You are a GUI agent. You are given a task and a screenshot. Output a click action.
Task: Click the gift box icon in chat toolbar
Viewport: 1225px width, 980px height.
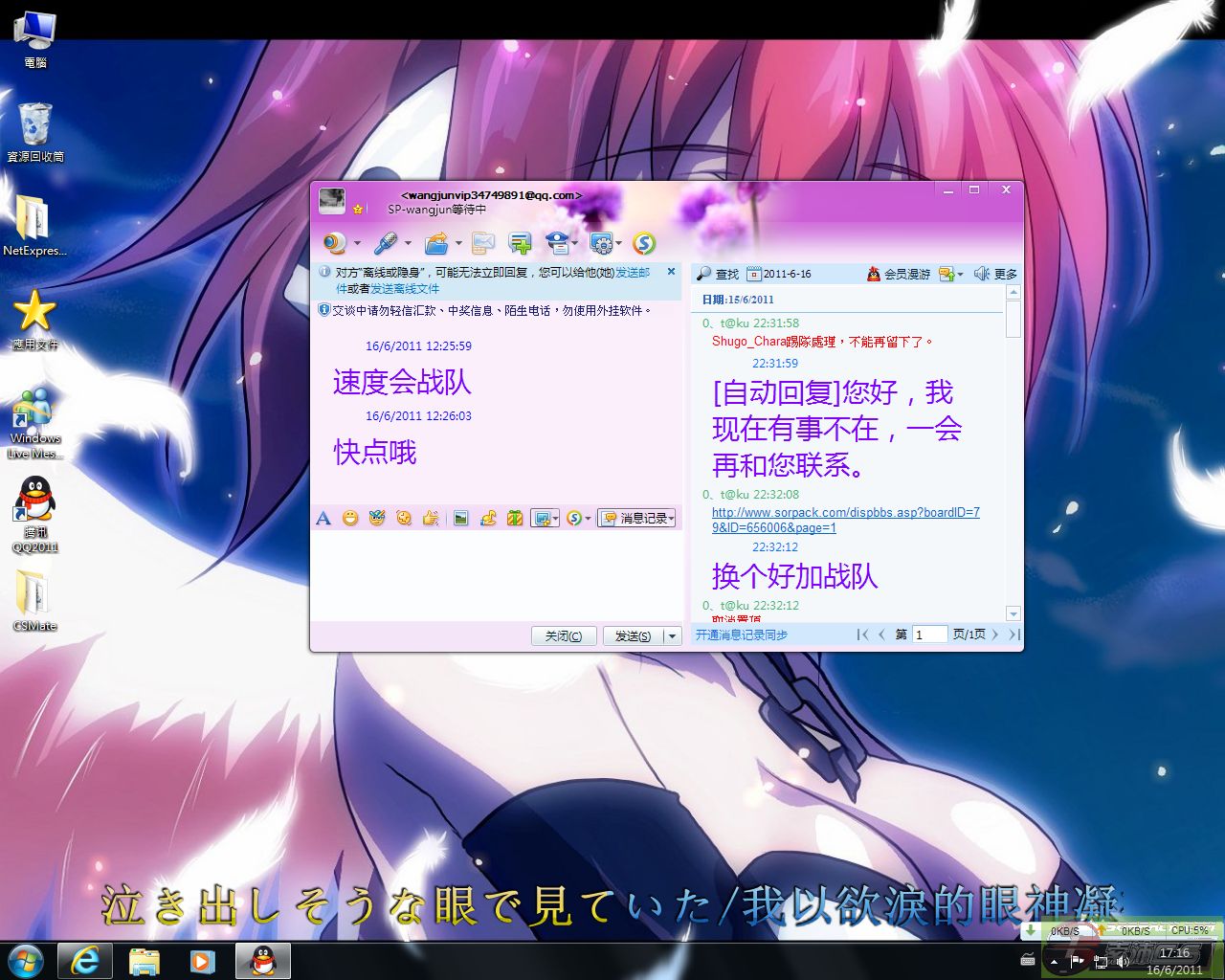point(515,518)
